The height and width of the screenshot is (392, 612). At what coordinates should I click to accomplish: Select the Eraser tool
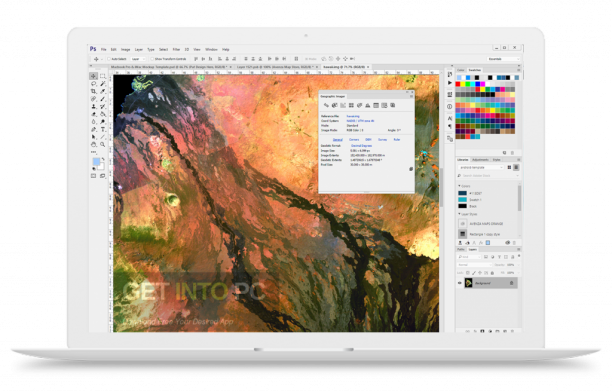93,114
